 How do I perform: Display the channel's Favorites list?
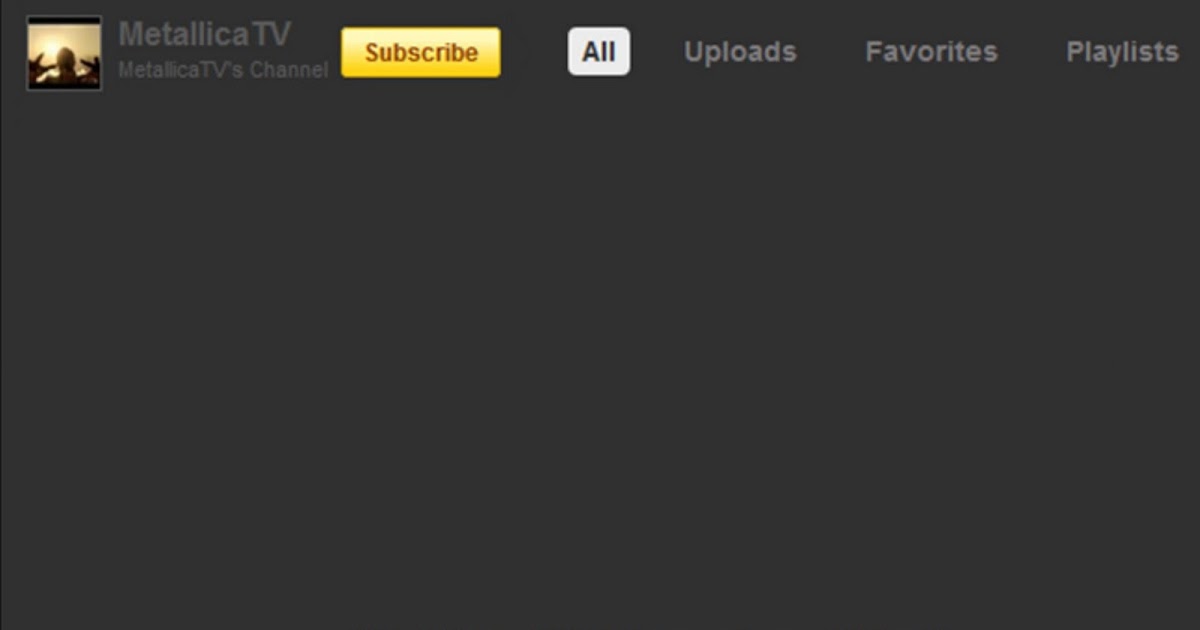931,52
